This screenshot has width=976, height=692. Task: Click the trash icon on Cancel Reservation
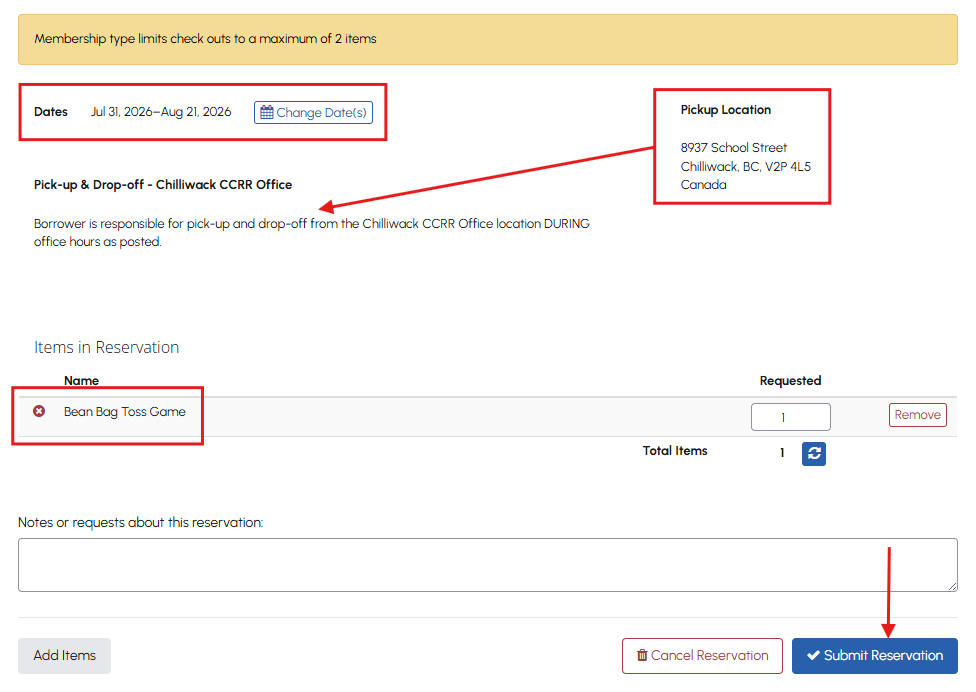coord(642,655)
